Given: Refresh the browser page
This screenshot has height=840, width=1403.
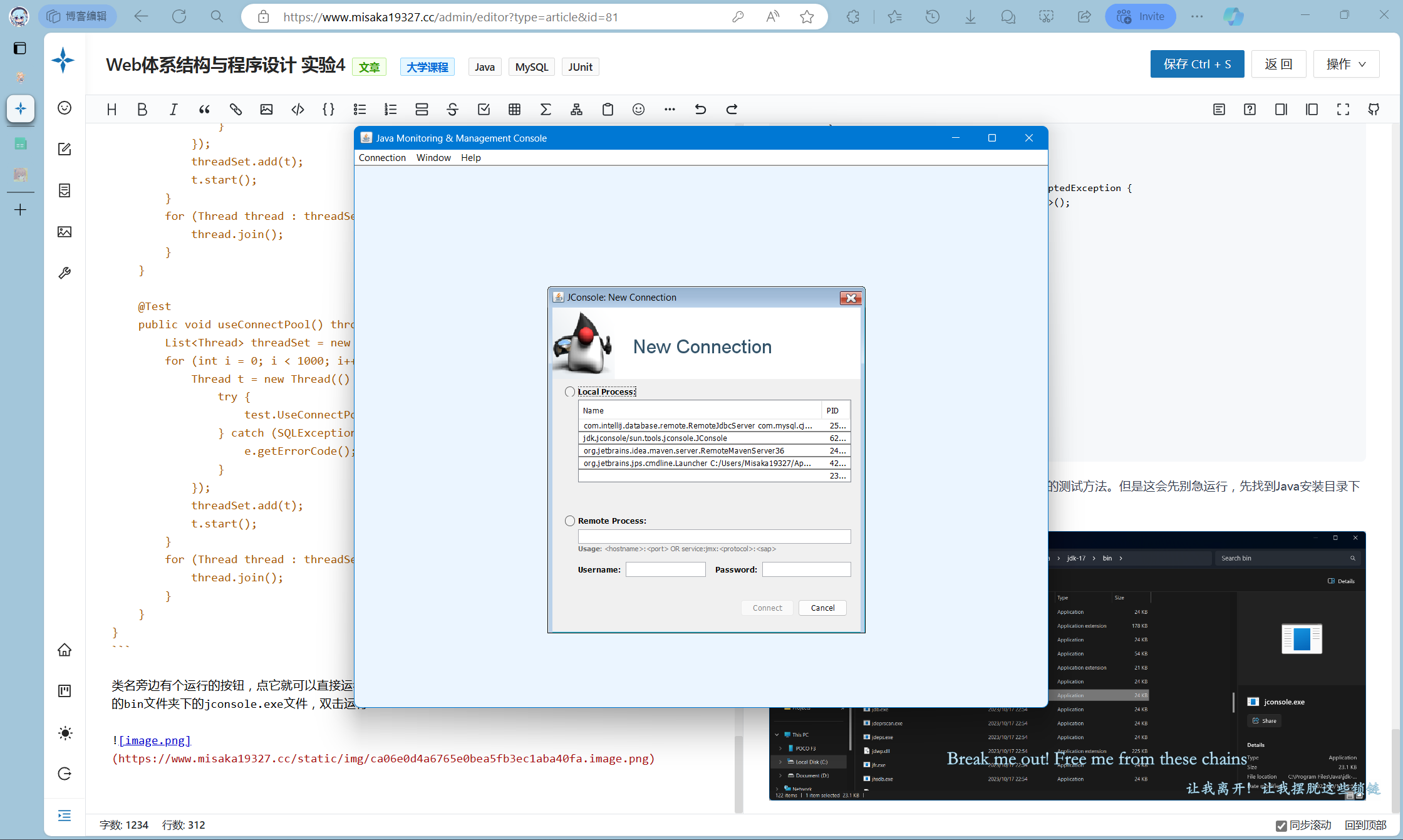Looking at the screenshot, I should [179, 17].
